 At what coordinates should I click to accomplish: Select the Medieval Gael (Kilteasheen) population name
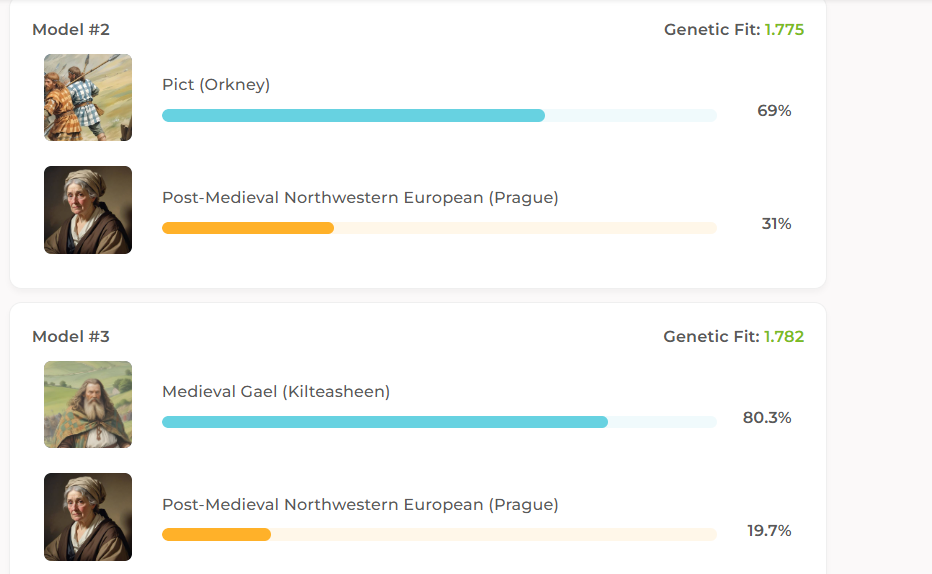click(276, 392)
